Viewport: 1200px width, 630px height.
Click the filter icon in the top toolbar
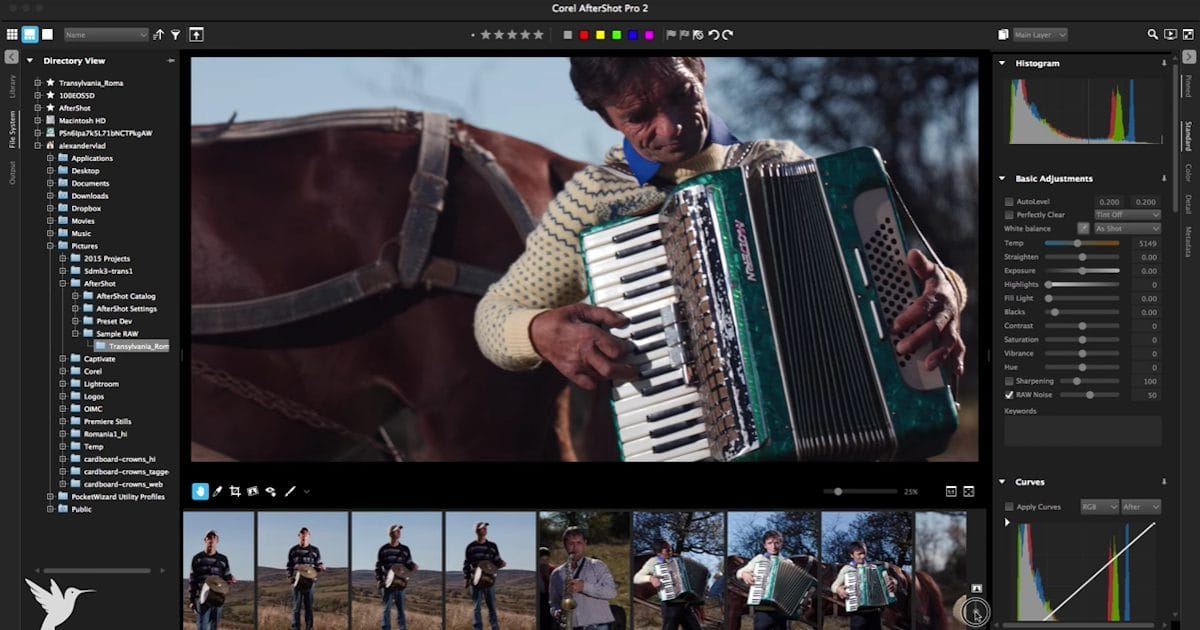pyautogui.click(x=176, y=34)
